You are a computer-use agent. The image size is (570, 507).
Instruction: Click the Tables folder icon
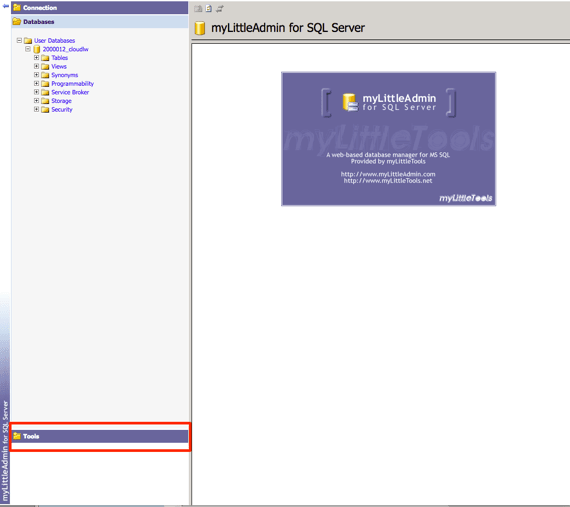(x=45, y=58)
